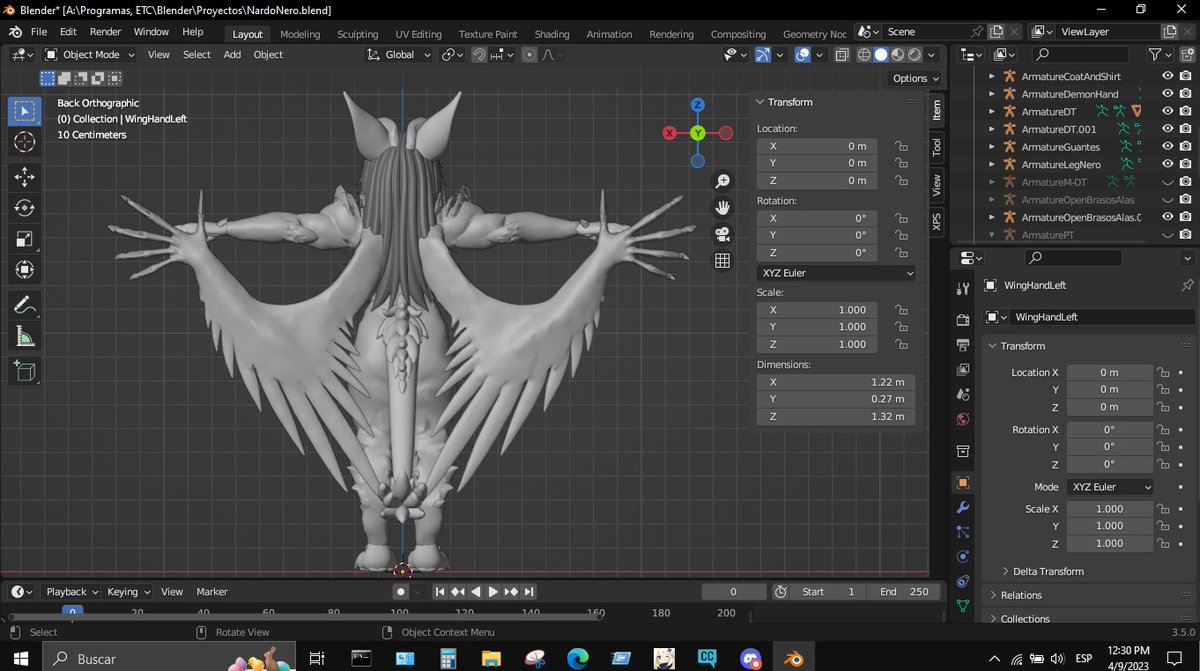Screen dimensions: 1200x671
Task: Hide ArmatureCoatAndShirt in viewport
Action: (x=1167, y=76)
